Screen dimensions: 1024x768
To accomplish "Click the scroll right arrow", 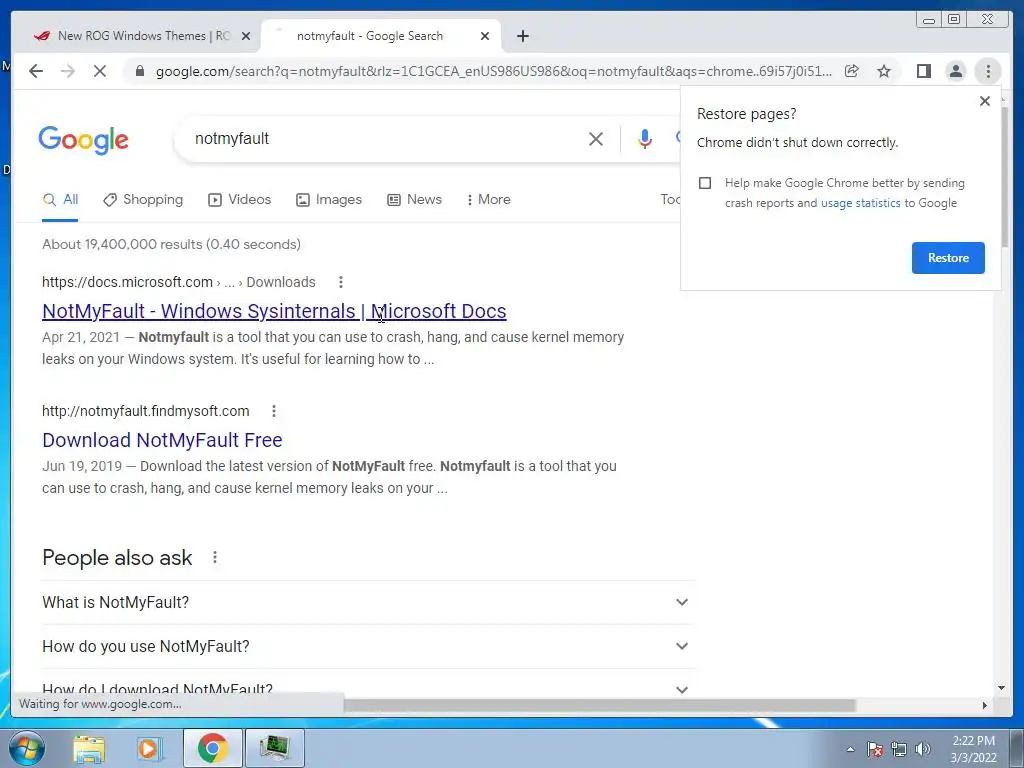I will 984,705.
